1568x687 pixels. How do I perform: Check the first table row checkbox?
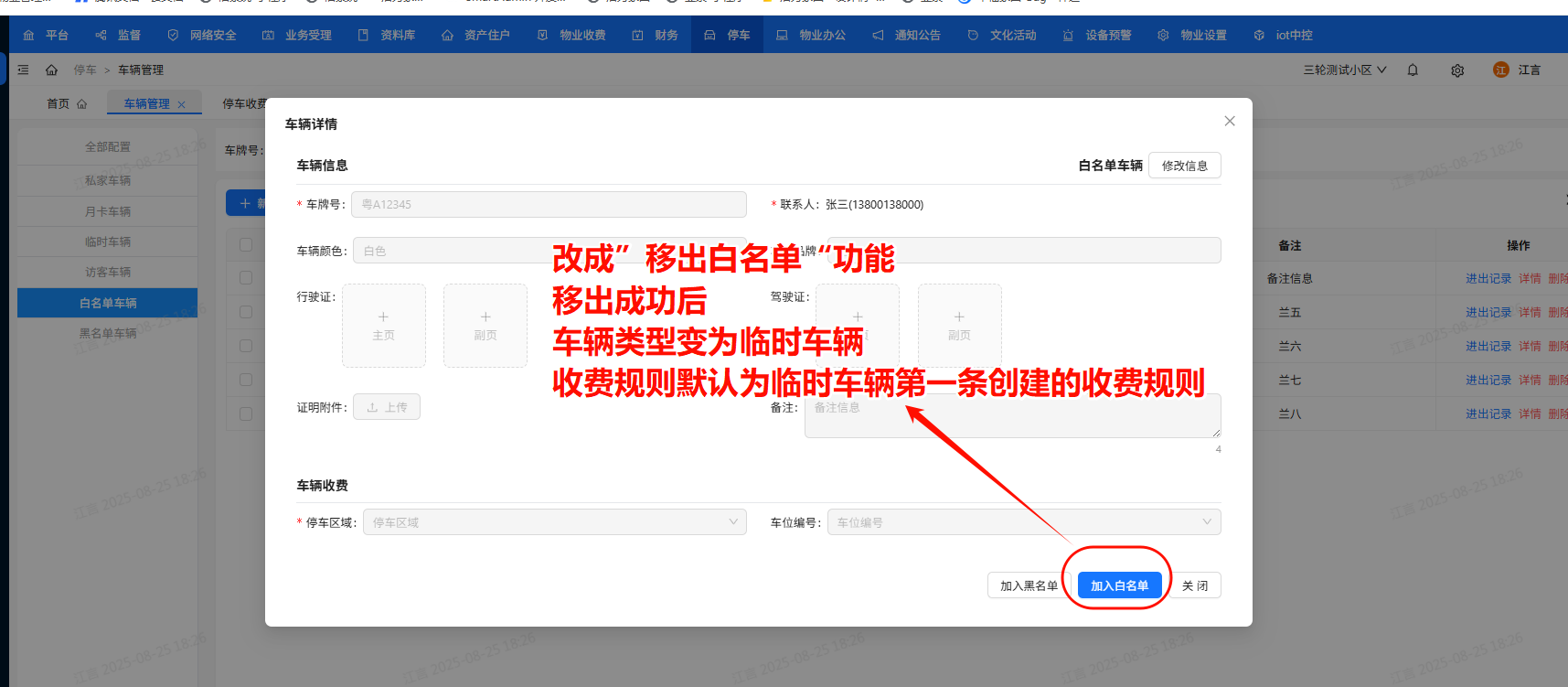(246, 278)
